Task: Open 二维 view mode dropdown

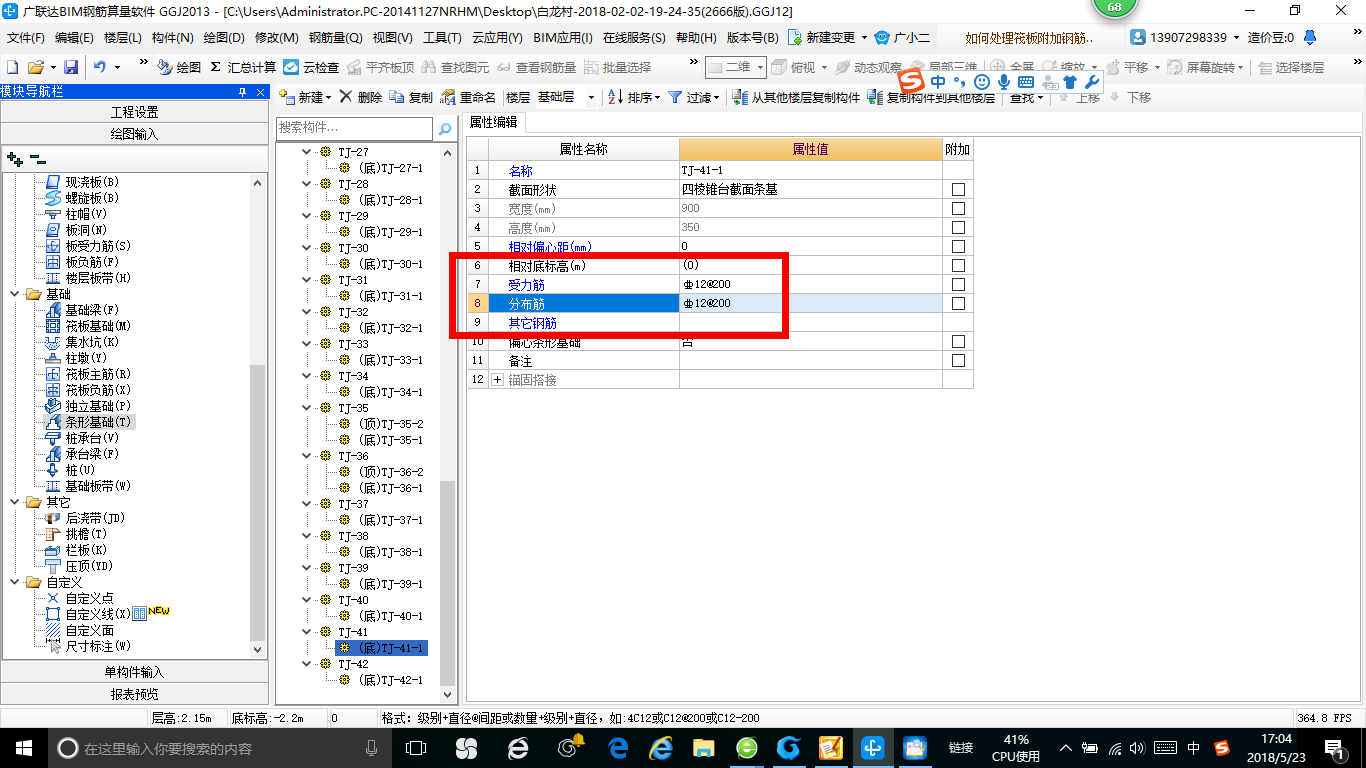Action: pos(736,67)
